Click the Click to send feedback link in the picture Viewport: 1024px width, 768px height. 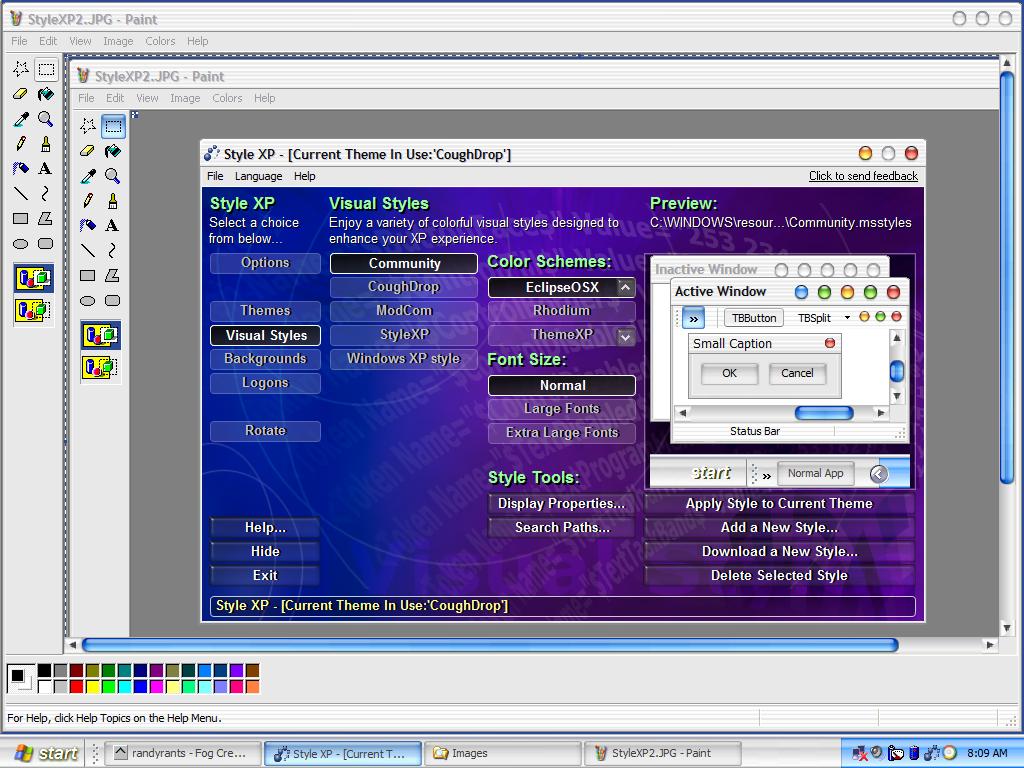tap(863, 176)
